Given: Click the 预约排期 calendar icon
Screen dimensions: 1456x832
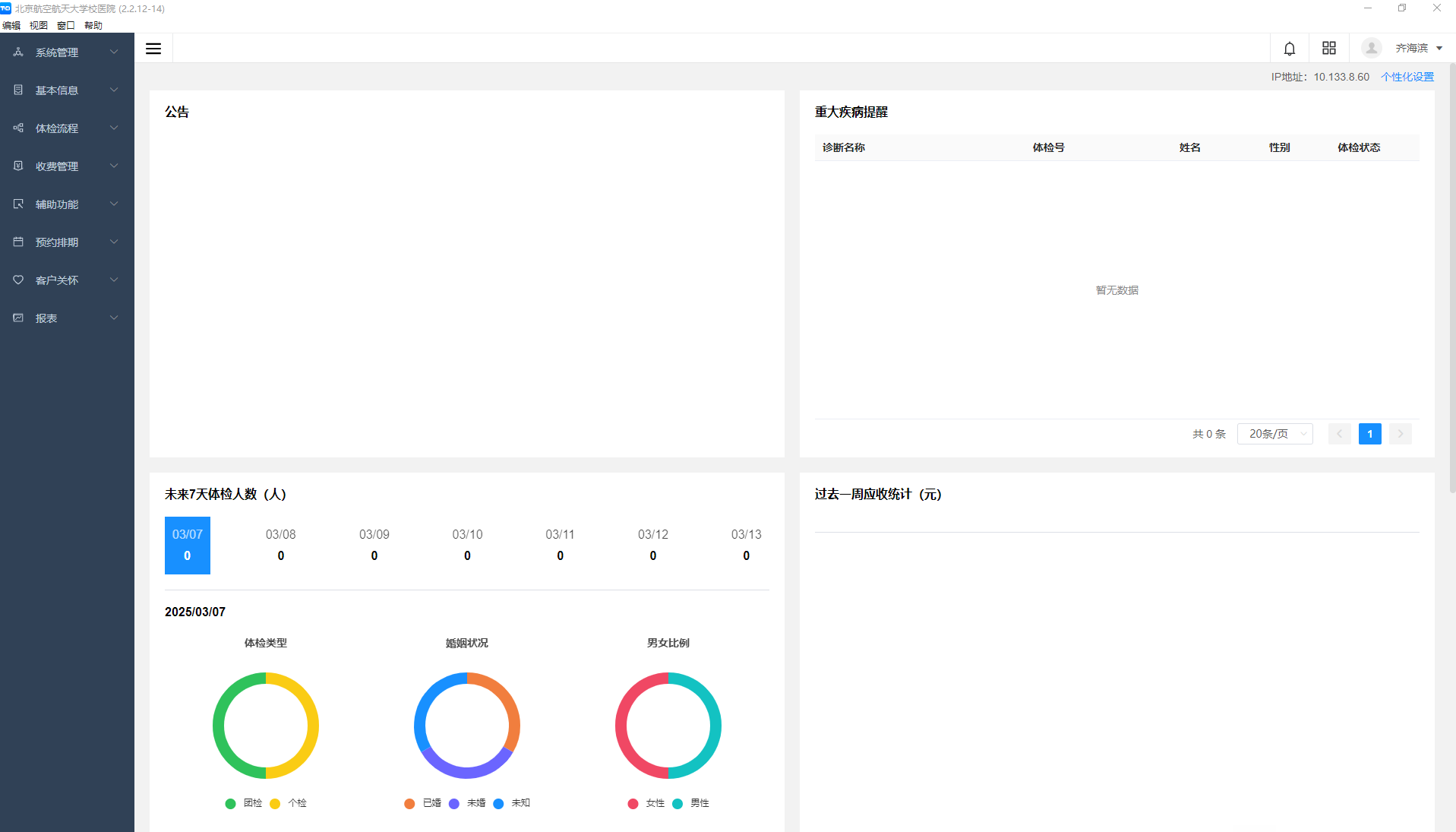Looking at the screenshot, I should pos(18,242).
